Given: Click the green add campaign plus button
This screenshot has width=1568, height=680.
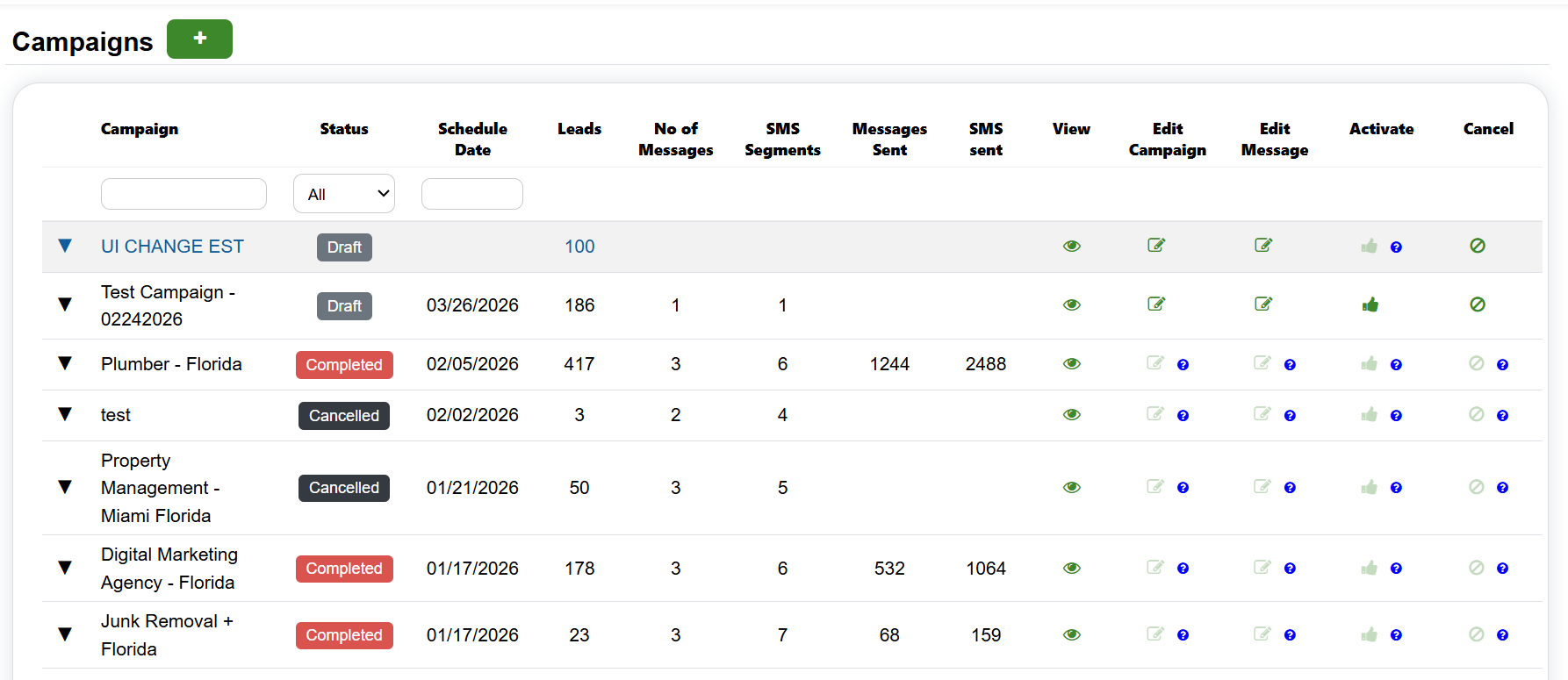Looking at the screenshot, I should click(199, 39).
